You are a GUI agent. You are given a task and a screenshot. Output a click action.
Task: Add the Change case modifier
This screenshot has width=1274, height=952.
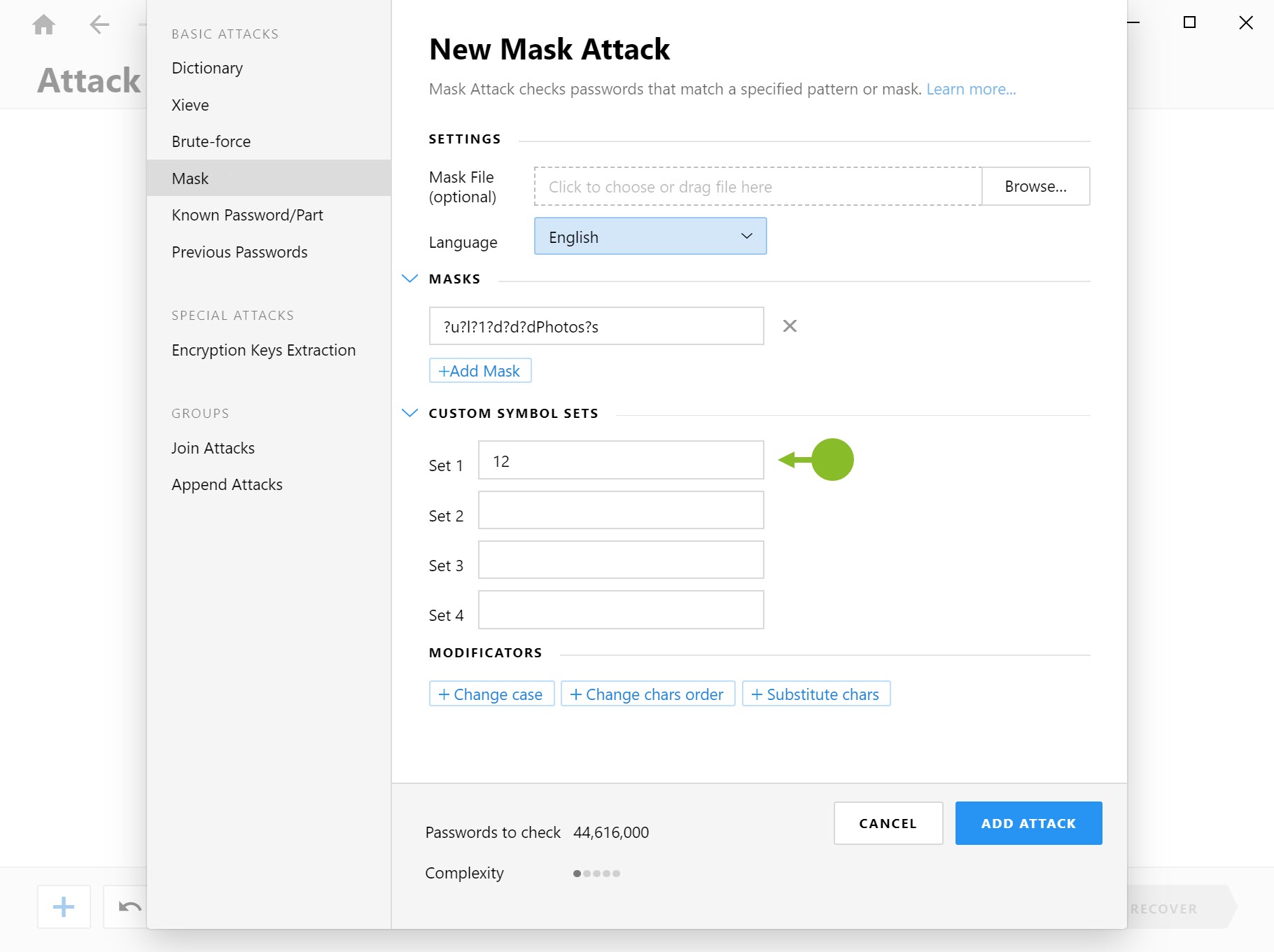[x=491, y=694]
